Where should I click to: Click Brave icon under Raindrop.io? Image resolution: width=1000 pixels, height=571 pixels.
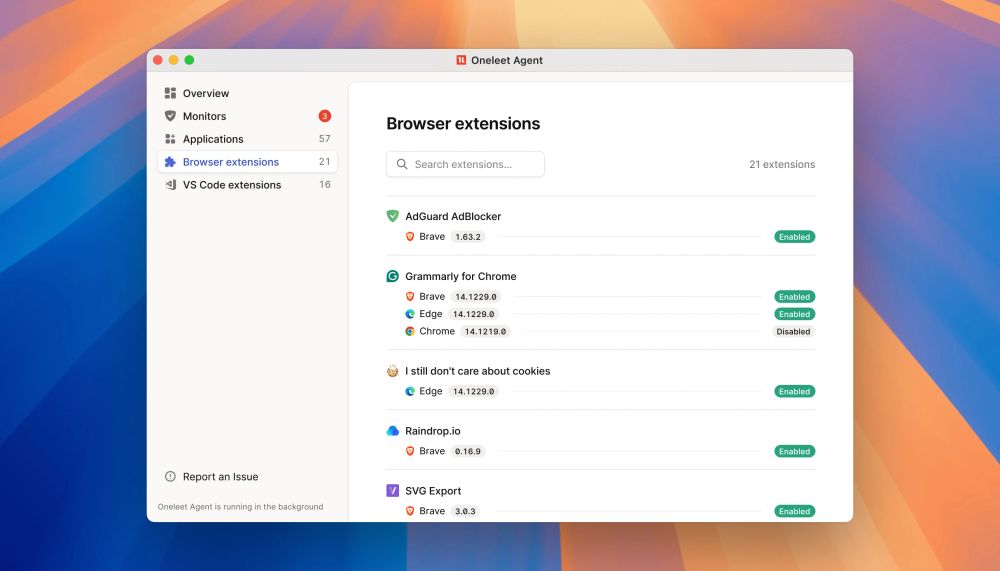pyautogui.click(x=410, y=451)
